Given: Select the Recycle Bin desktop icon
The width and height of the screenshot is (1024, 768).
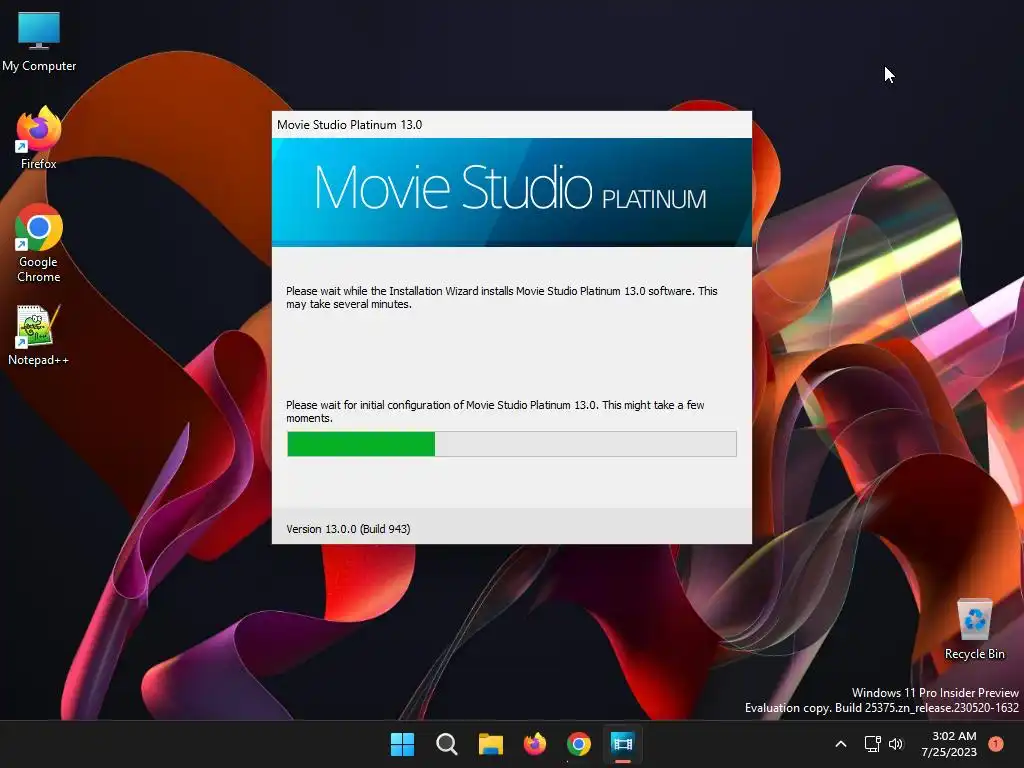Looking at the screenshot, I should 974,630.
